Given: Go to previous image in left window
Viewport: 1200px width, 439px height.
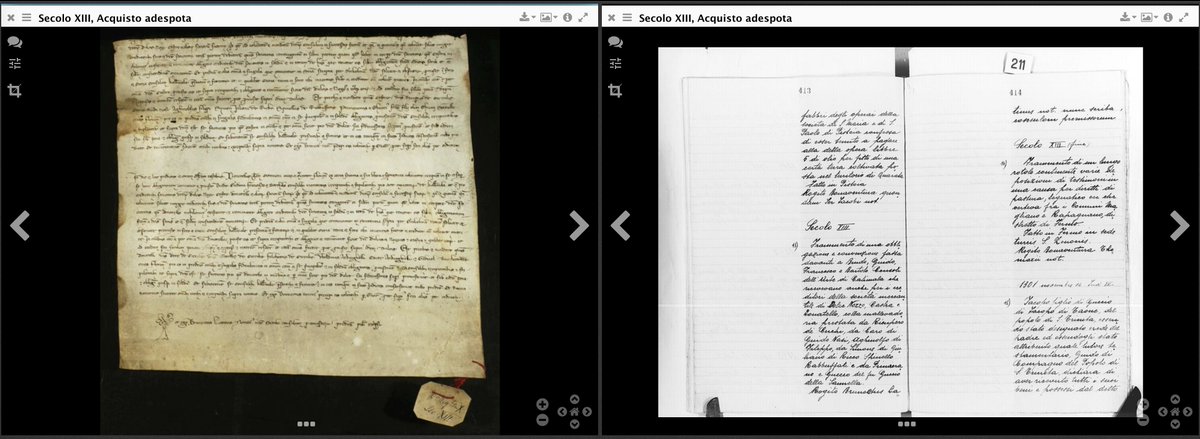Looking at the screenshot, I should (x=20, y=225).
